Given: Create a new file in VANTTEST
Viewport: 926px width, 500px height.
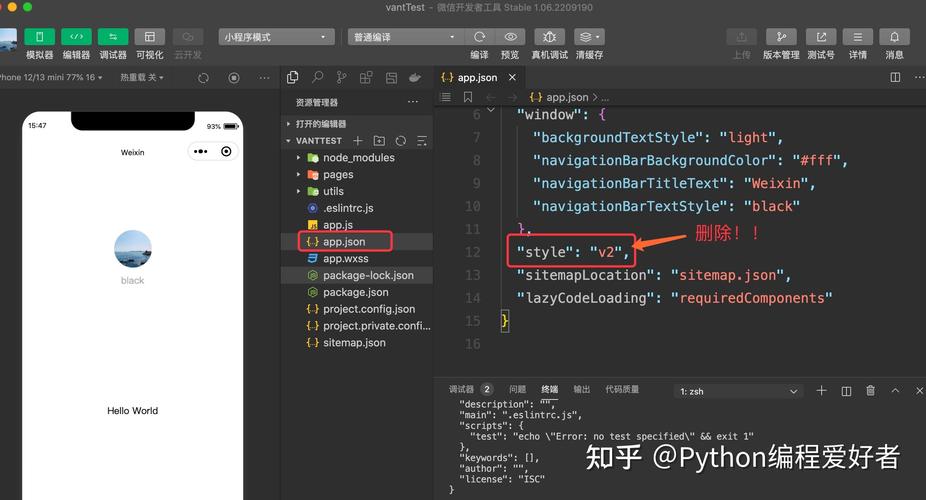Looking at the screenshot, I should pos(358,140).
